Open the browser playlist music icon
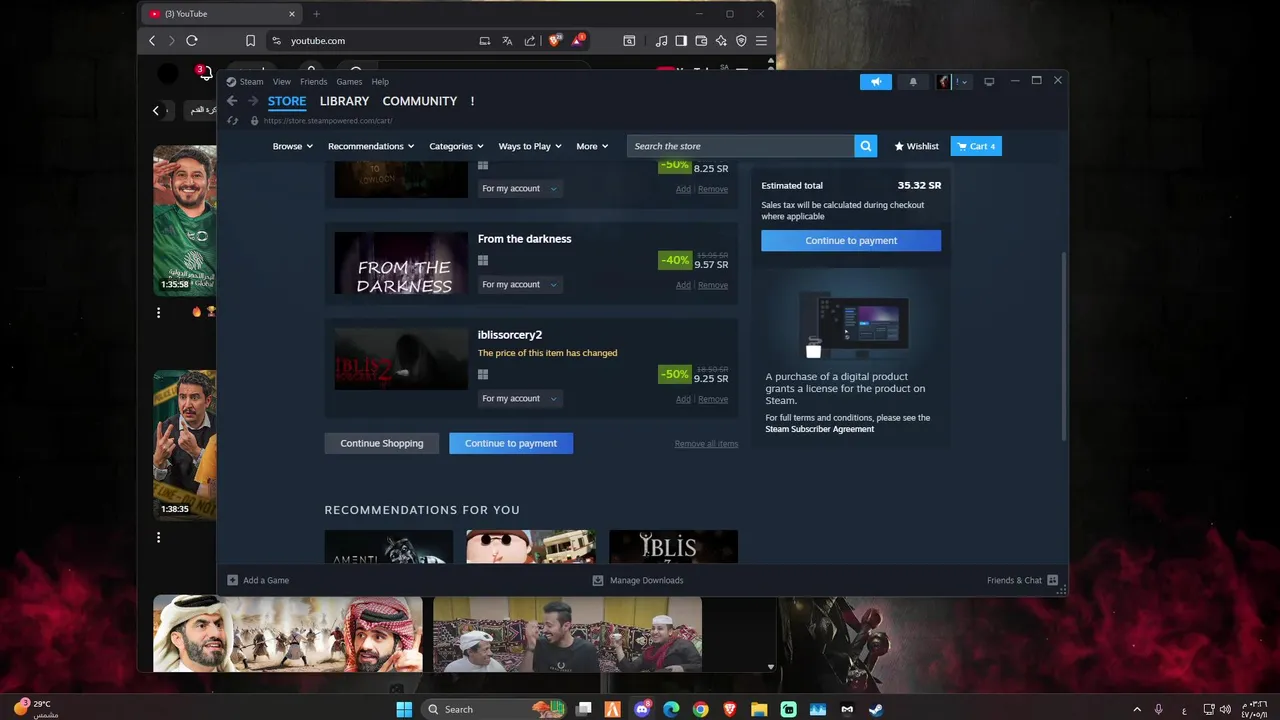 [x=661, y=41]
